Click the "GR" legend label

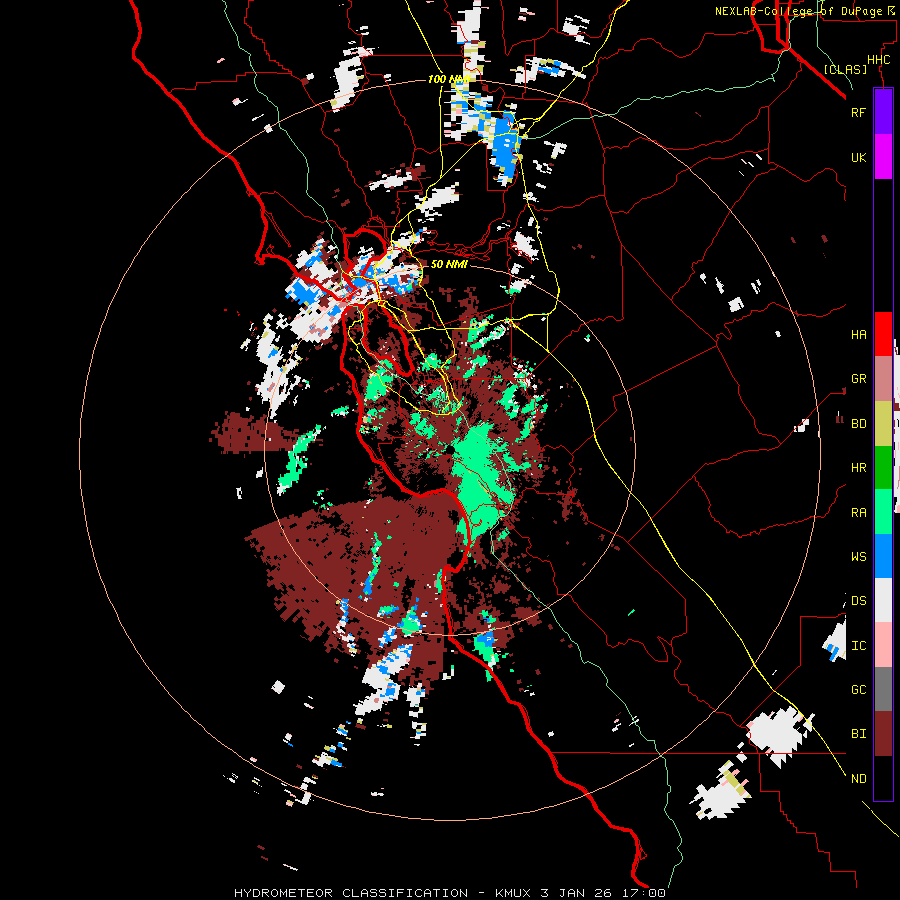coord(858,379)
